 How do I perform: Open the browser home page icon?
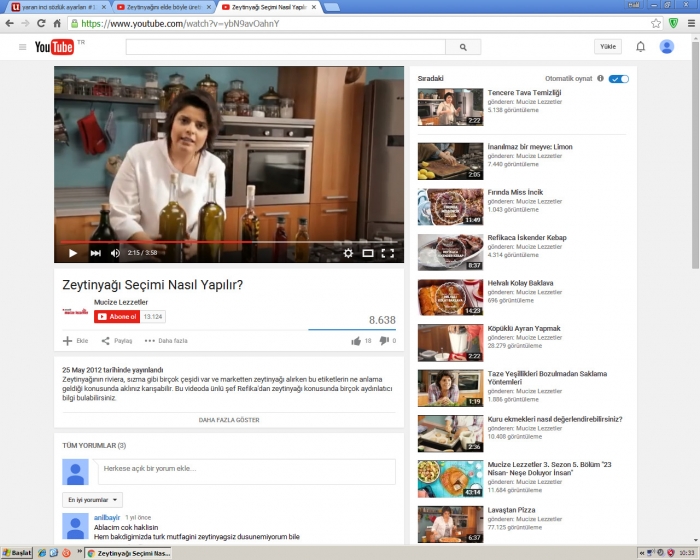[x=57, y=23]
